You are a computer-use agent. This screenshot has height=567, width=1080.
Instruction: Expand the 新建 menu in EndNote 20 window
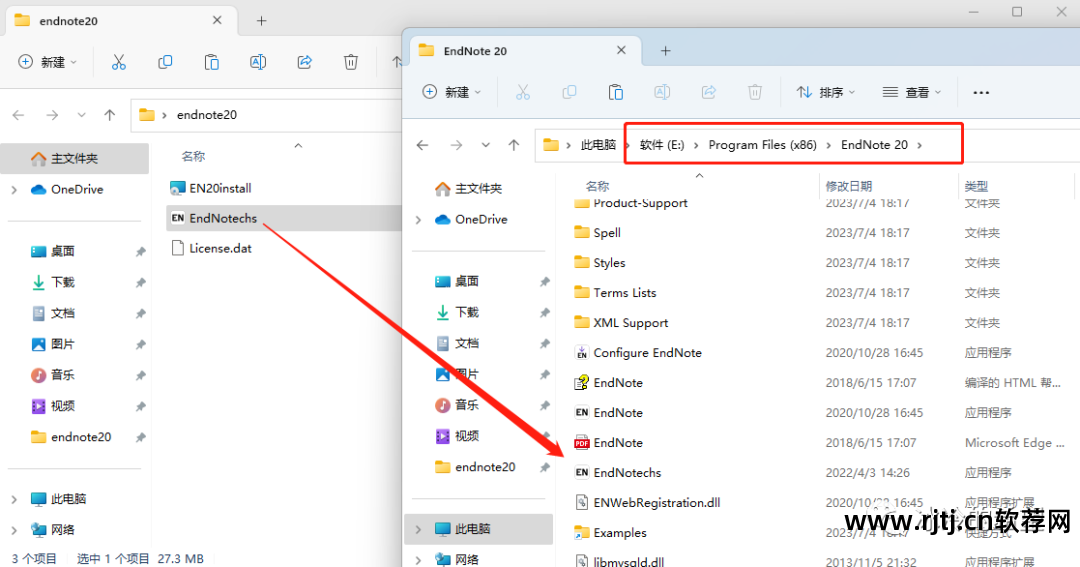tap(452, 92)
